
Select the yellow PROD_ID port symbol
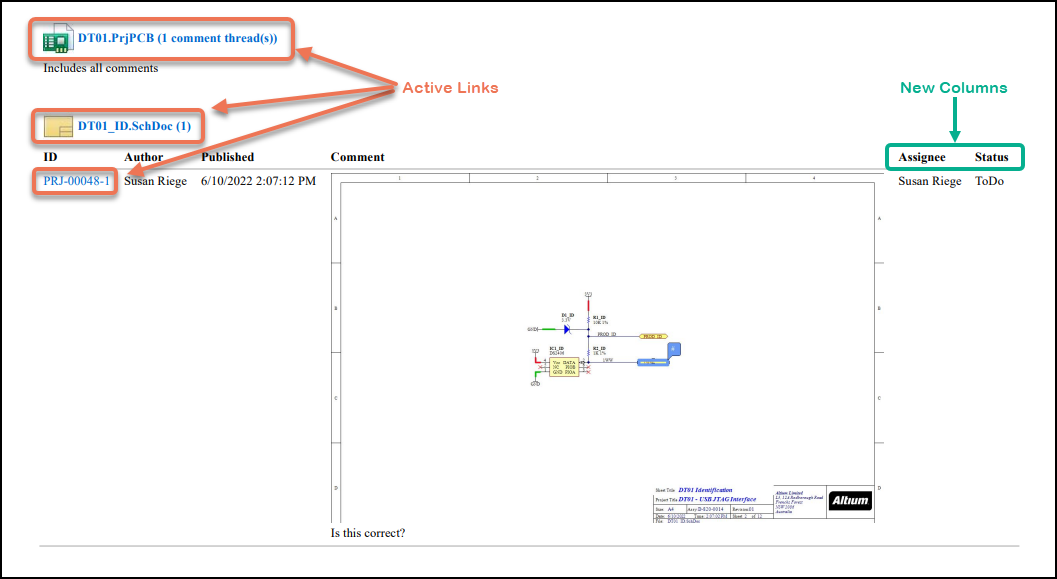coord(652,337)
